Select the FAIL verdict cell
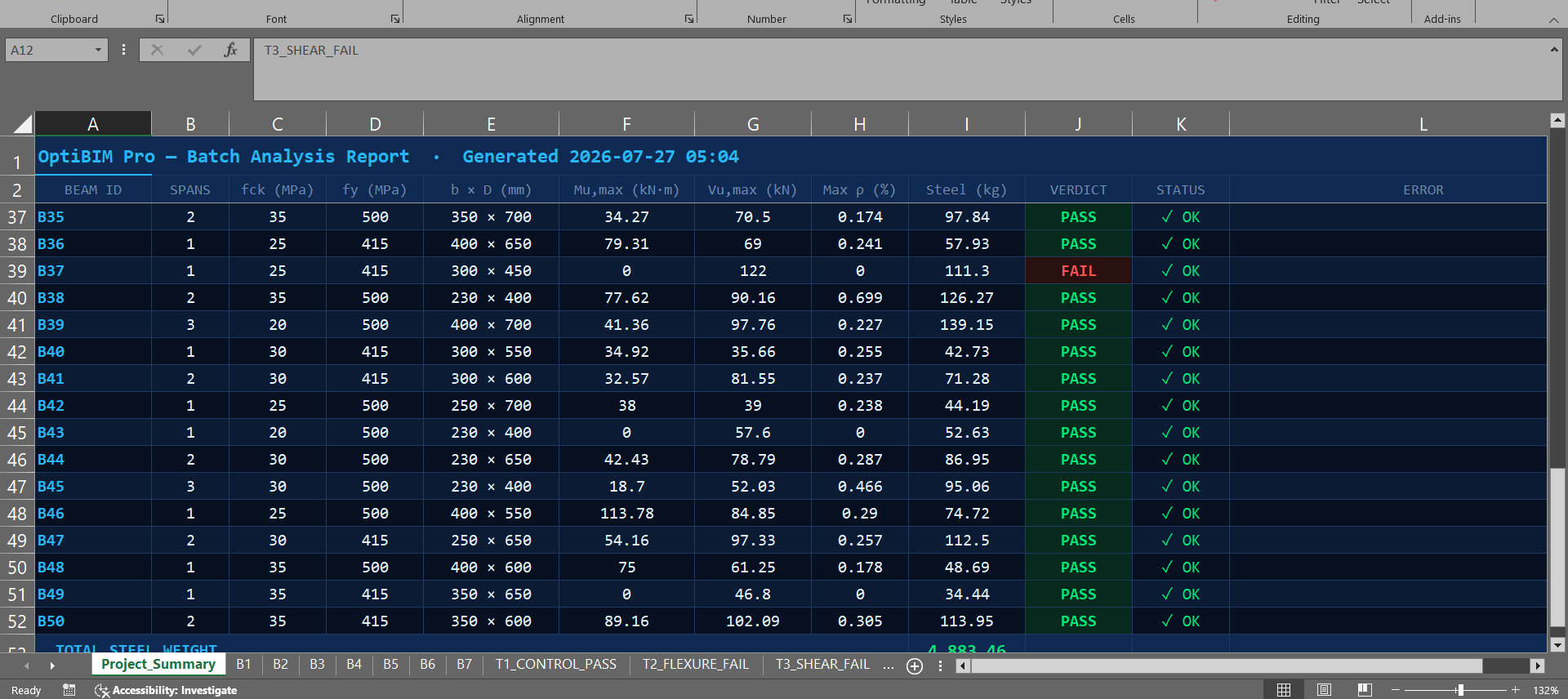1568x699 pixels. coord(1078,271)
